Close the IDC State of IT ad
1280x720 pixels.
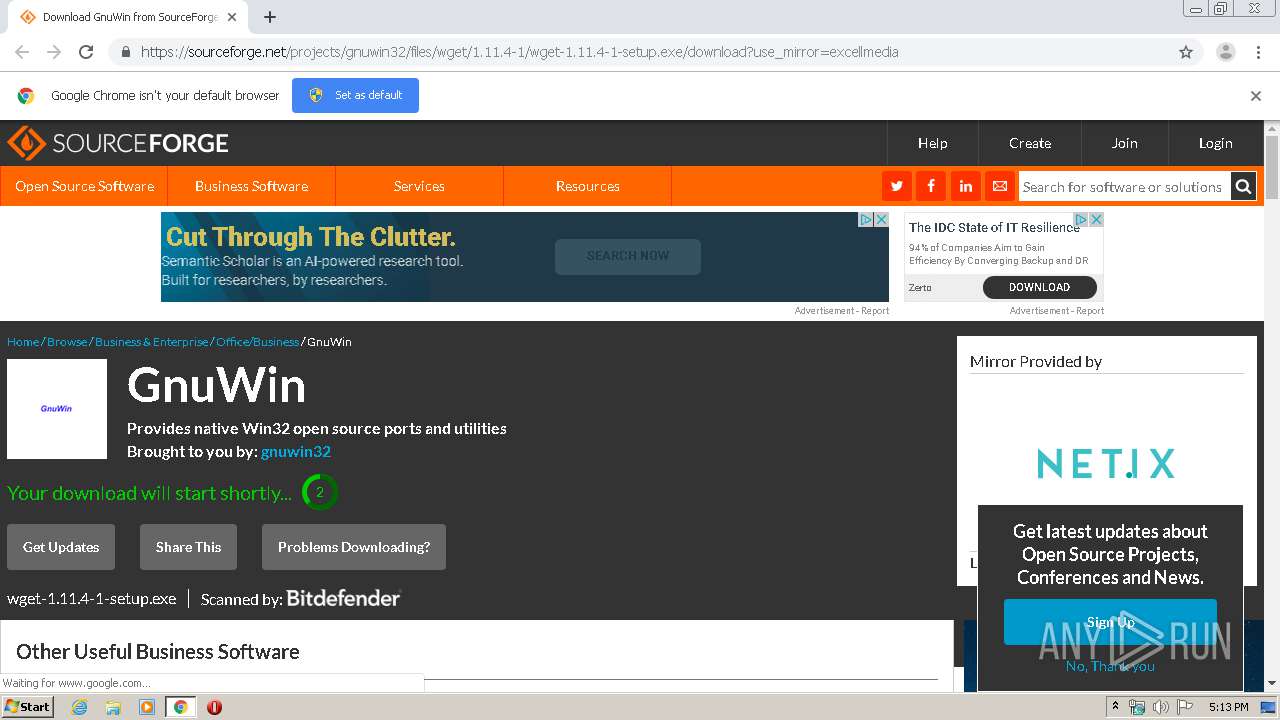(x=1097, y=220)
